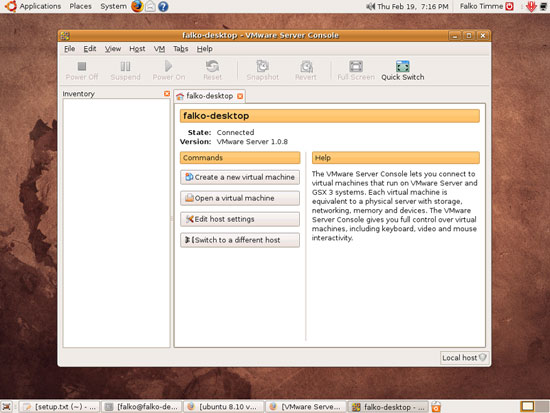Viewport: 550px width, 413px height.
Task: Click Open a virtual machine button
Action: 240,198
